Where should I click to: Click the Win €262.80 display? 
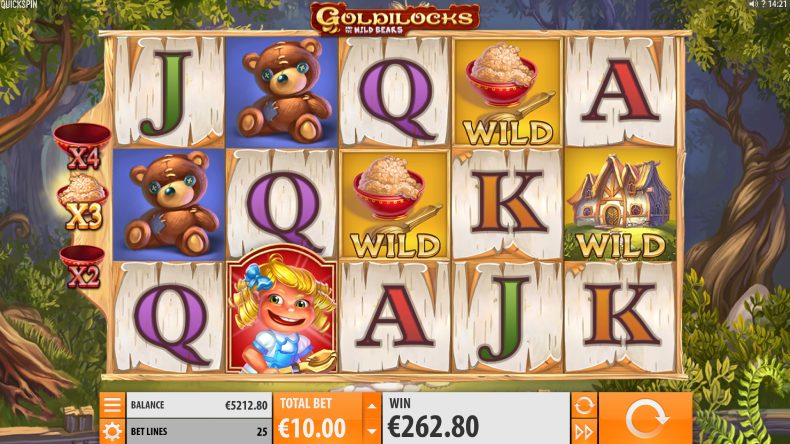coord(476,418)
